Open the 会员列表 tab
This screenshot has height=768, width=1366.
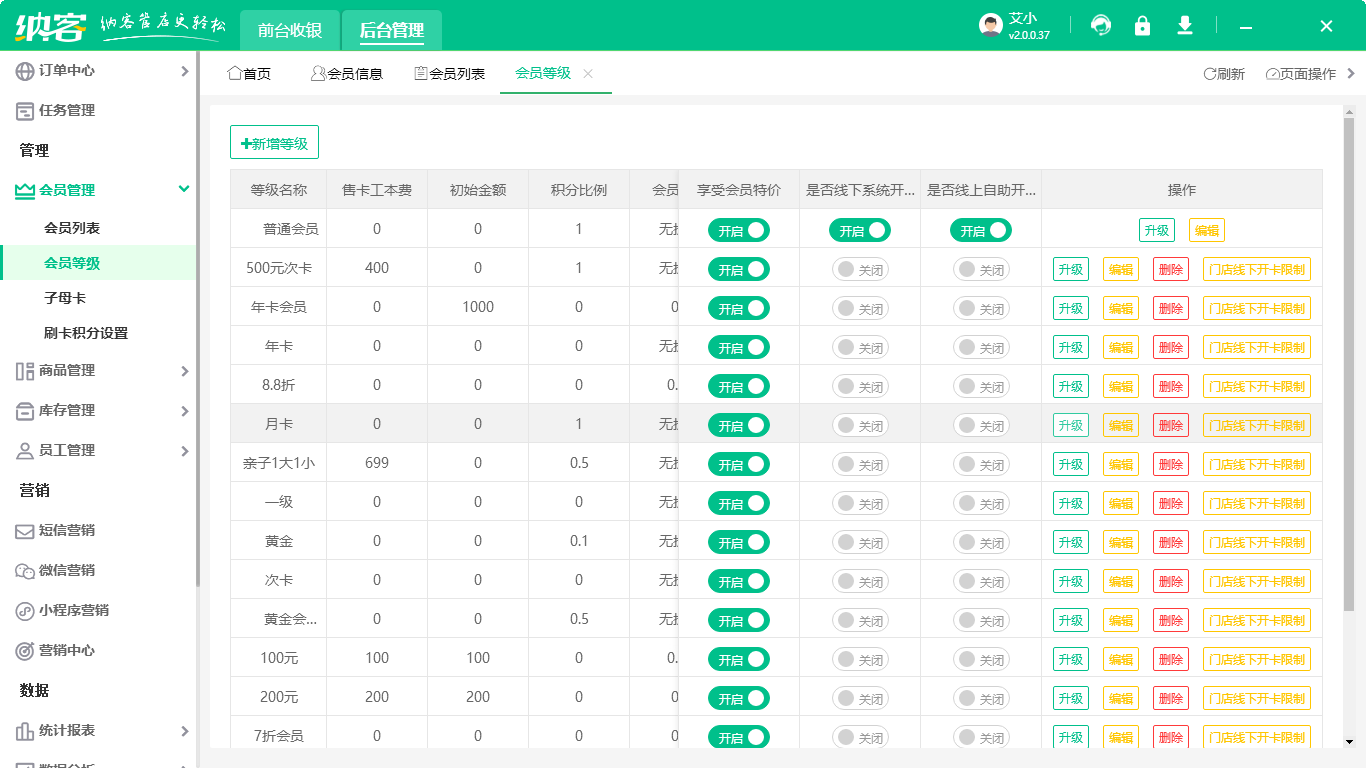click(450, 74)
